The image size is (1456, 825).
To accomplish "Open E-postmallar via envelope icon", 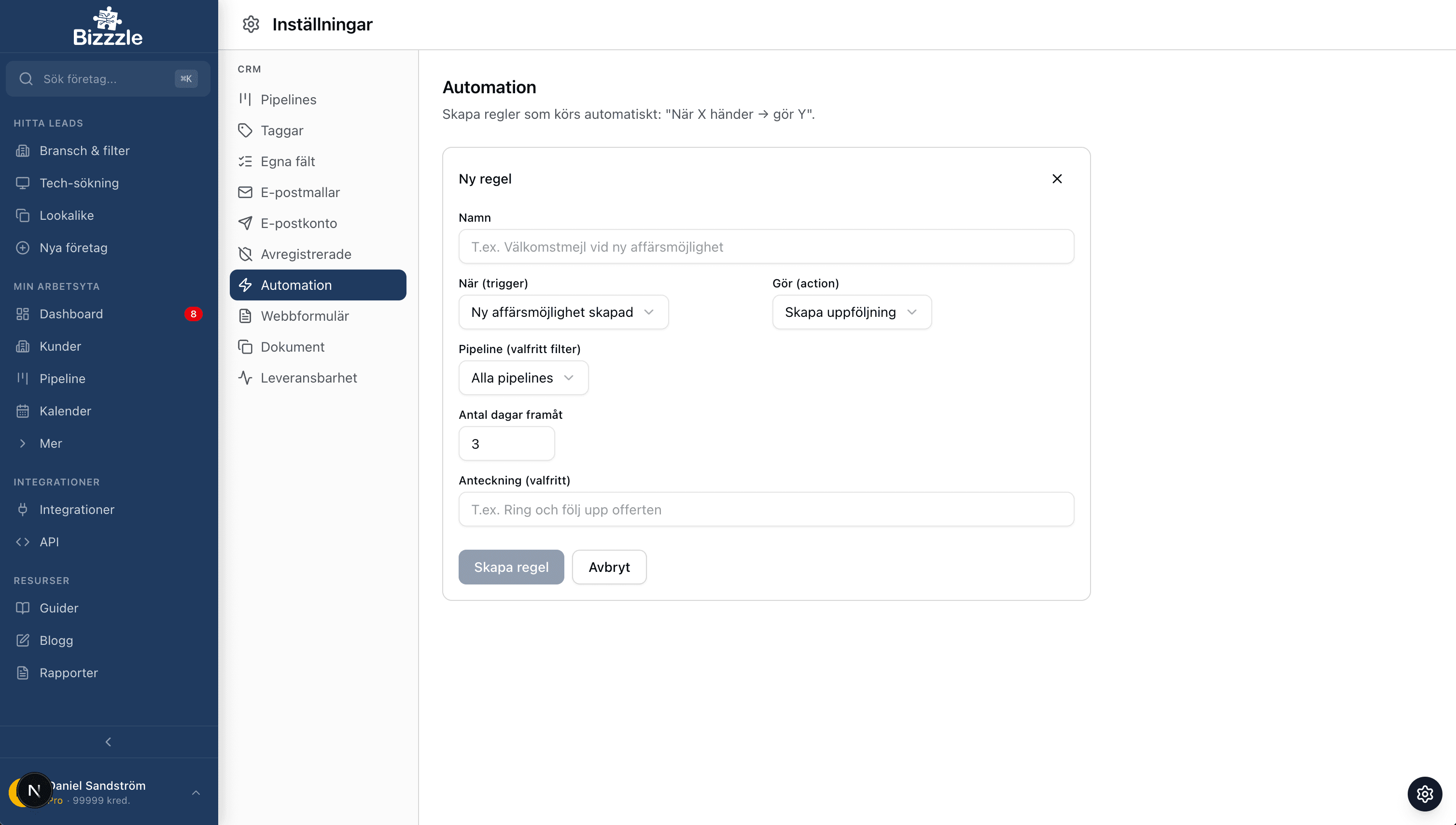I will 246,192.
